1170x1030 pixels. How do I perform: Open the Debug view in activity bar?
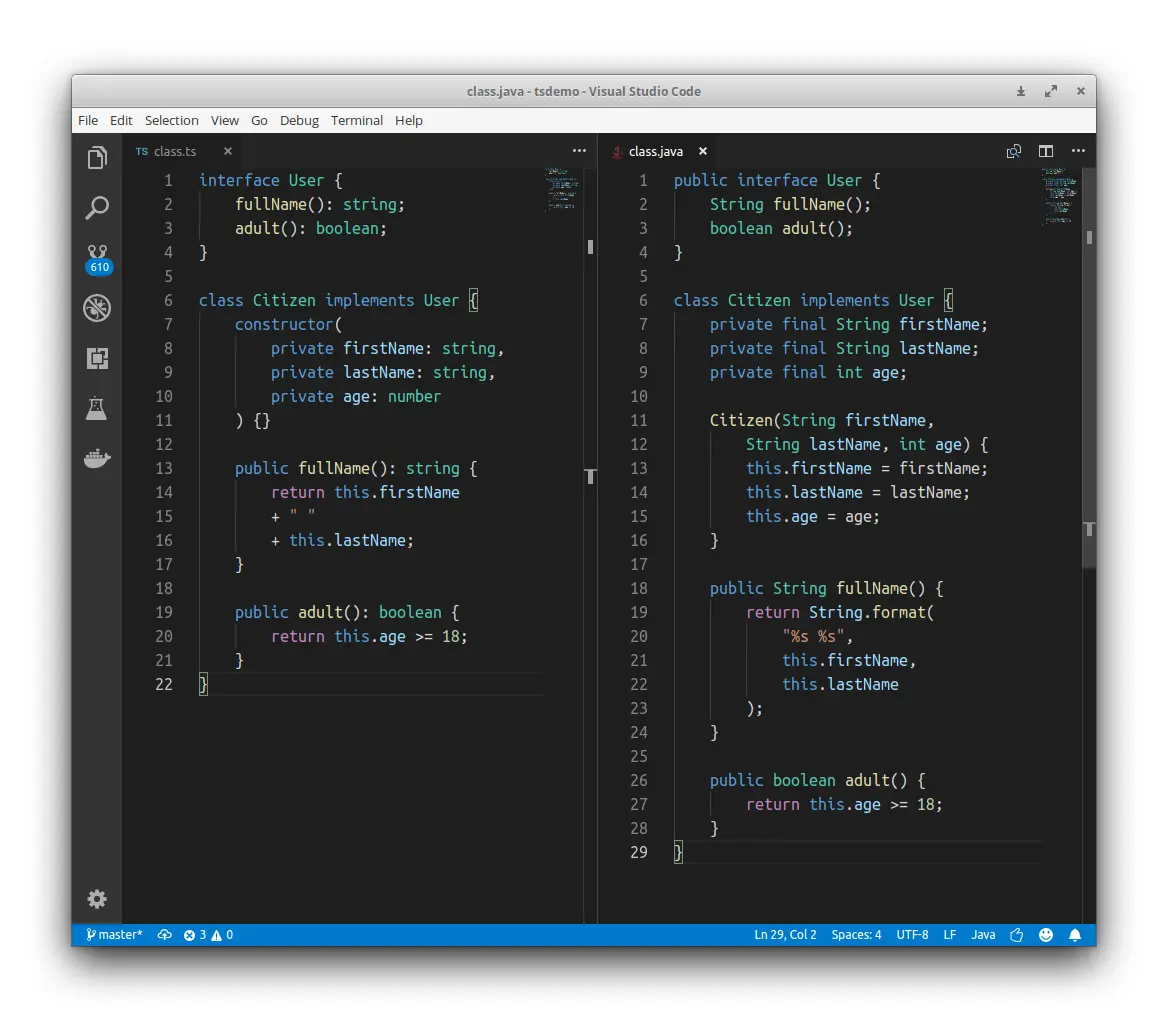tap(97, 308)
